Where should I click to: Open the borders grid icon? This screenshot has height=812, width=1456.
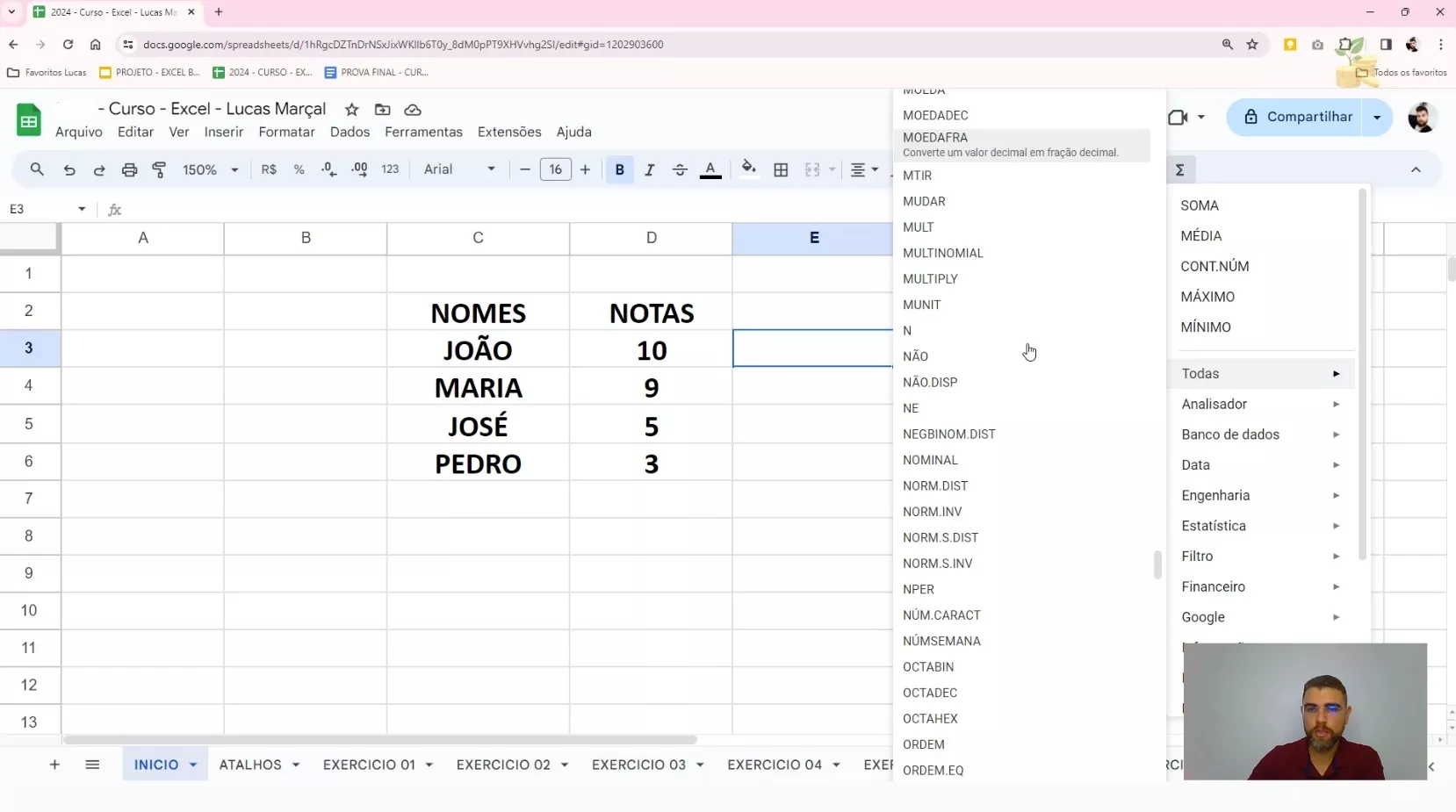click(781, 169)
